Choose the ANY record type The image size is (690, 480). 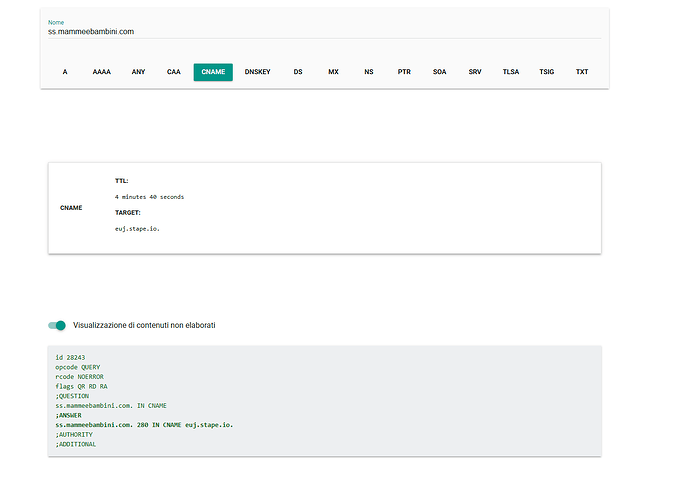tap(138, 72)
